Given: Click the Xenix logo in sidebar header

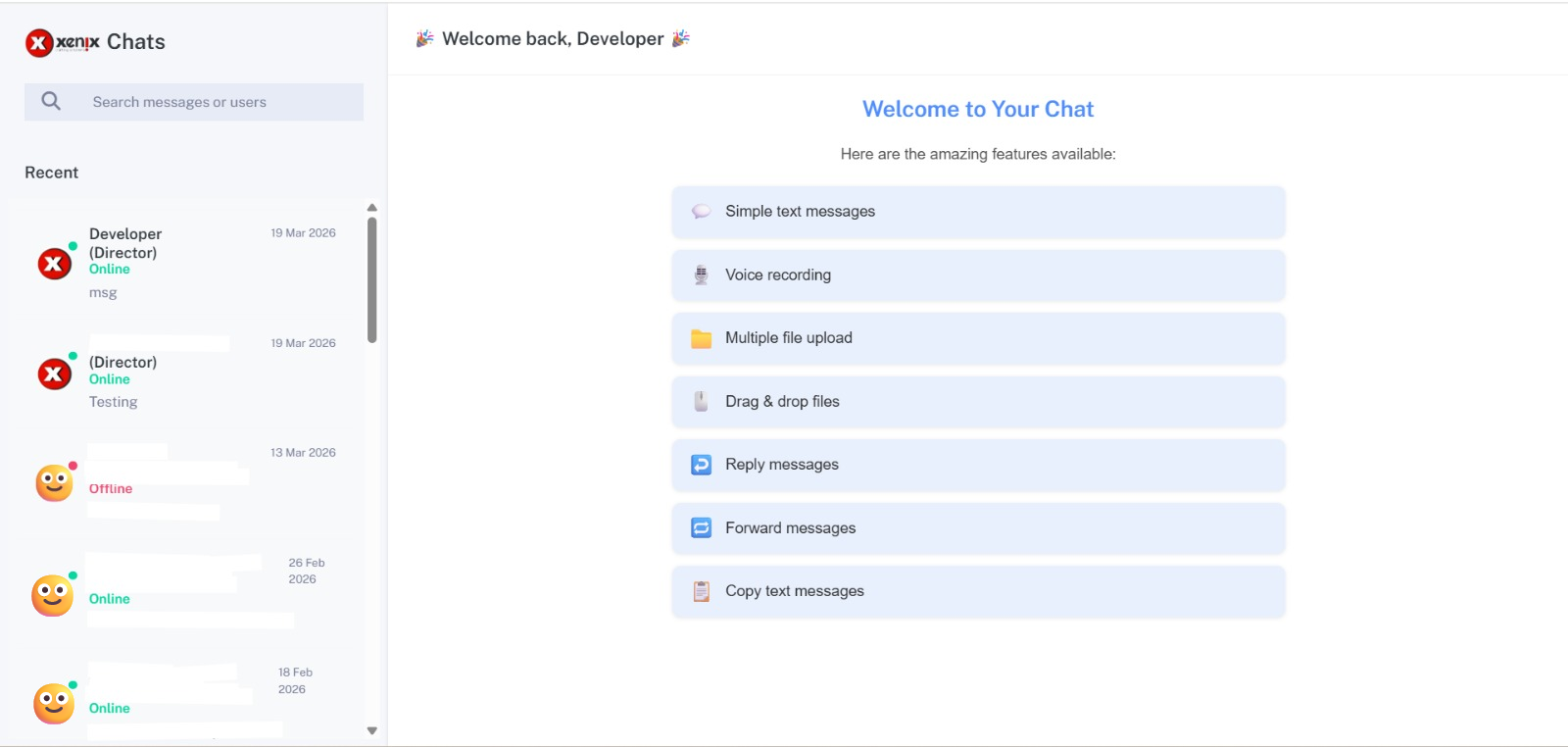Looking at the screenshot, I should [62, 42].
